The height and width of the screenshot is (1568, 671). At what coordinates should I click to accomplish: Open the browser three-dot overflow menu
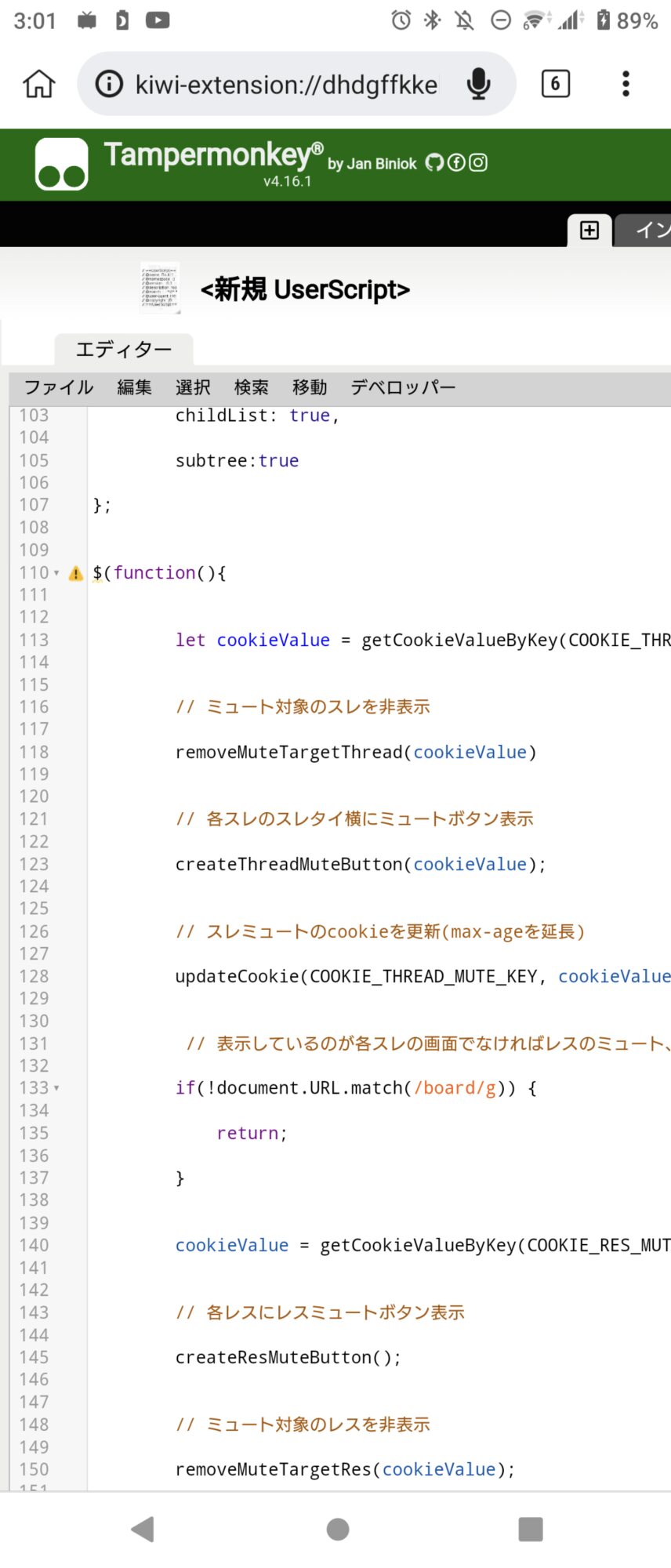(x=625, y=84)
